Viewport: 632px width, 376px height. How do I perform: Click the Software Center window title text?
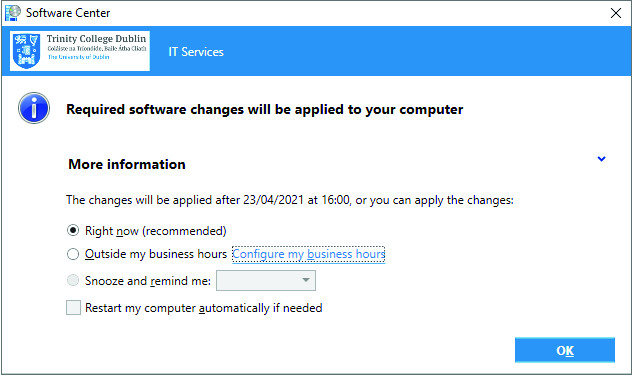[x=68, y=13]
